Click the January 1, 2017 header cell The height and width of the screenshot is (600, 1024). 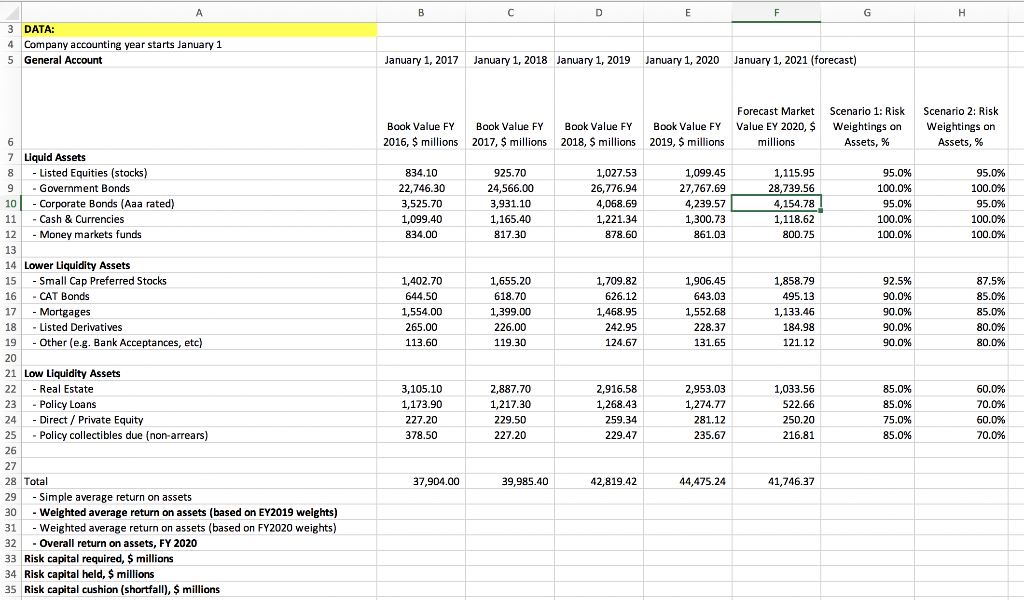[421, 60]
